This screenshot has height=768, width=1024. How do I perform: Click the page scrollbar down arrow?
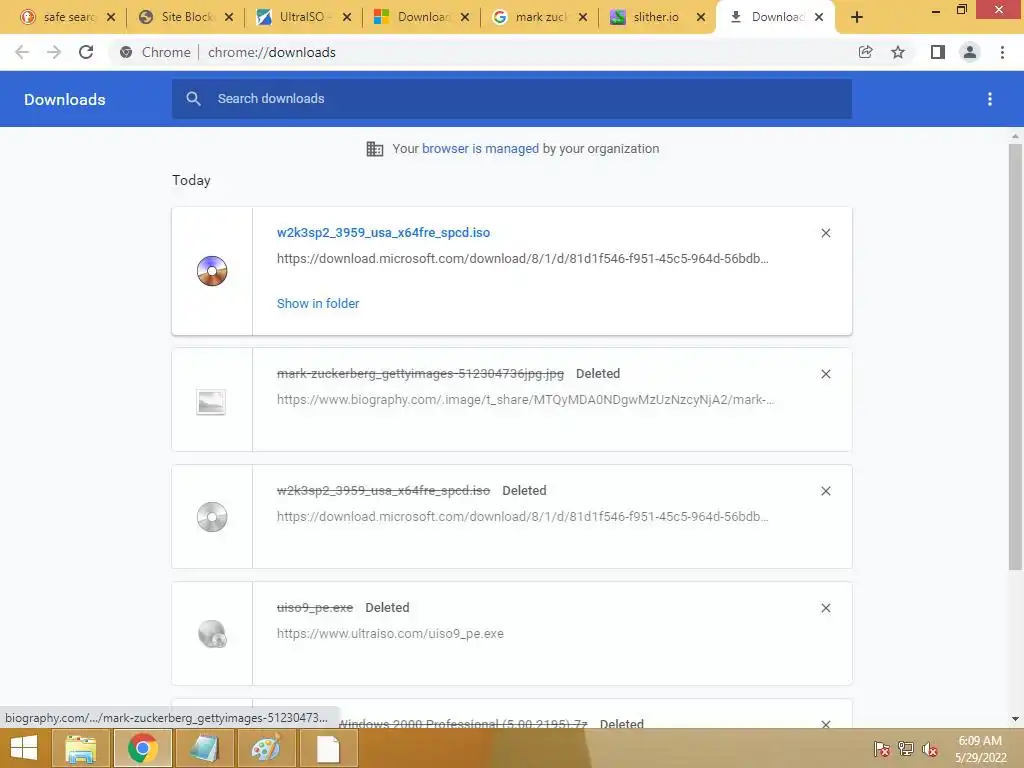(1015, 719)
